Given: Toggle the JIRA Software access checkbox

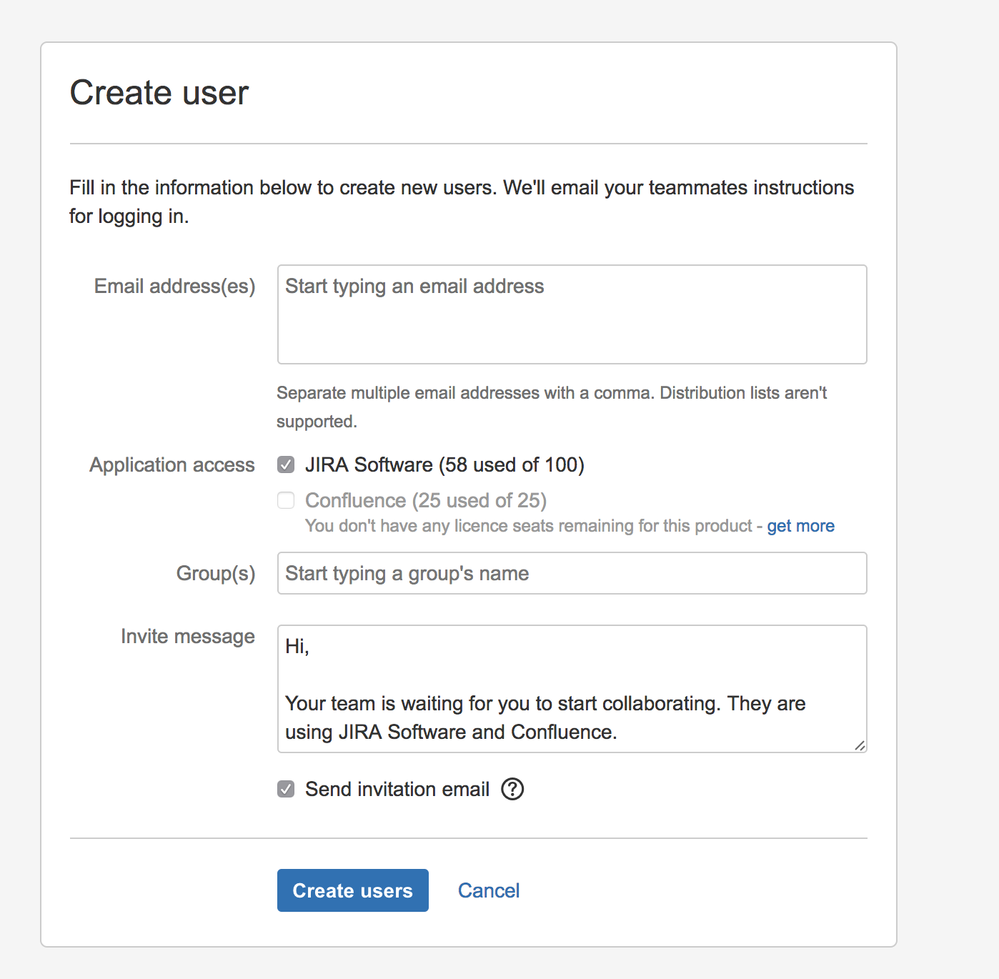Looking at the screenshot, I should tap(285, 465).
